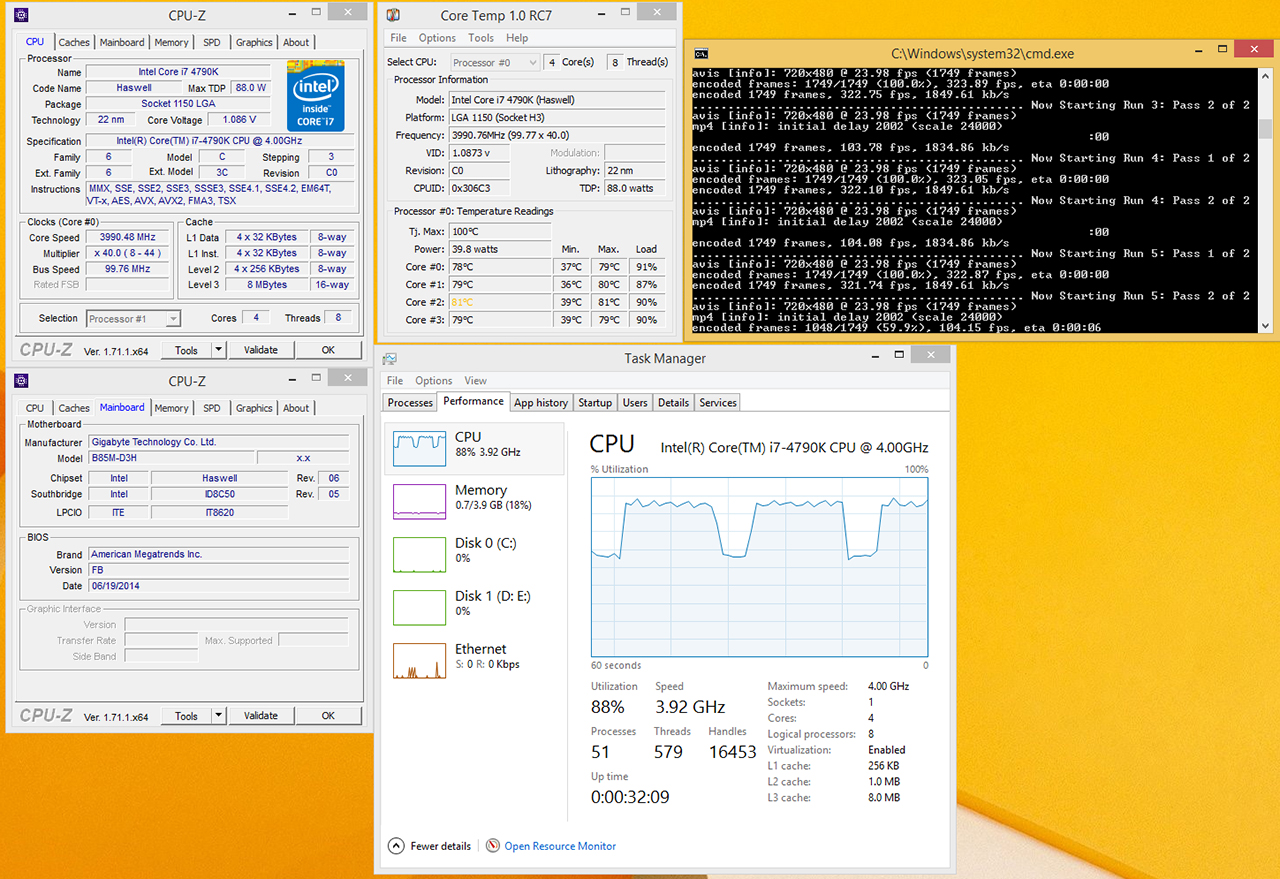Select the Memory graph in Task Manager sidebar
This screenshot has width=1280, height=879.
pyautogui.click(x=419, y=501)
